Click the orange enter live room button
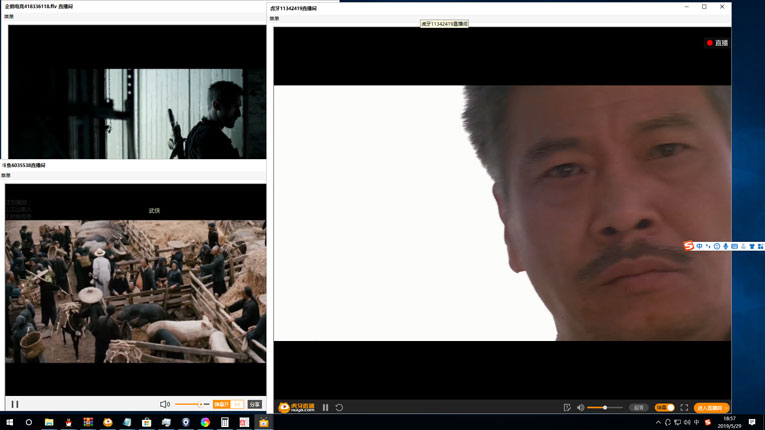This screenshot has height=430, width=765. click(x=711, y=408)
